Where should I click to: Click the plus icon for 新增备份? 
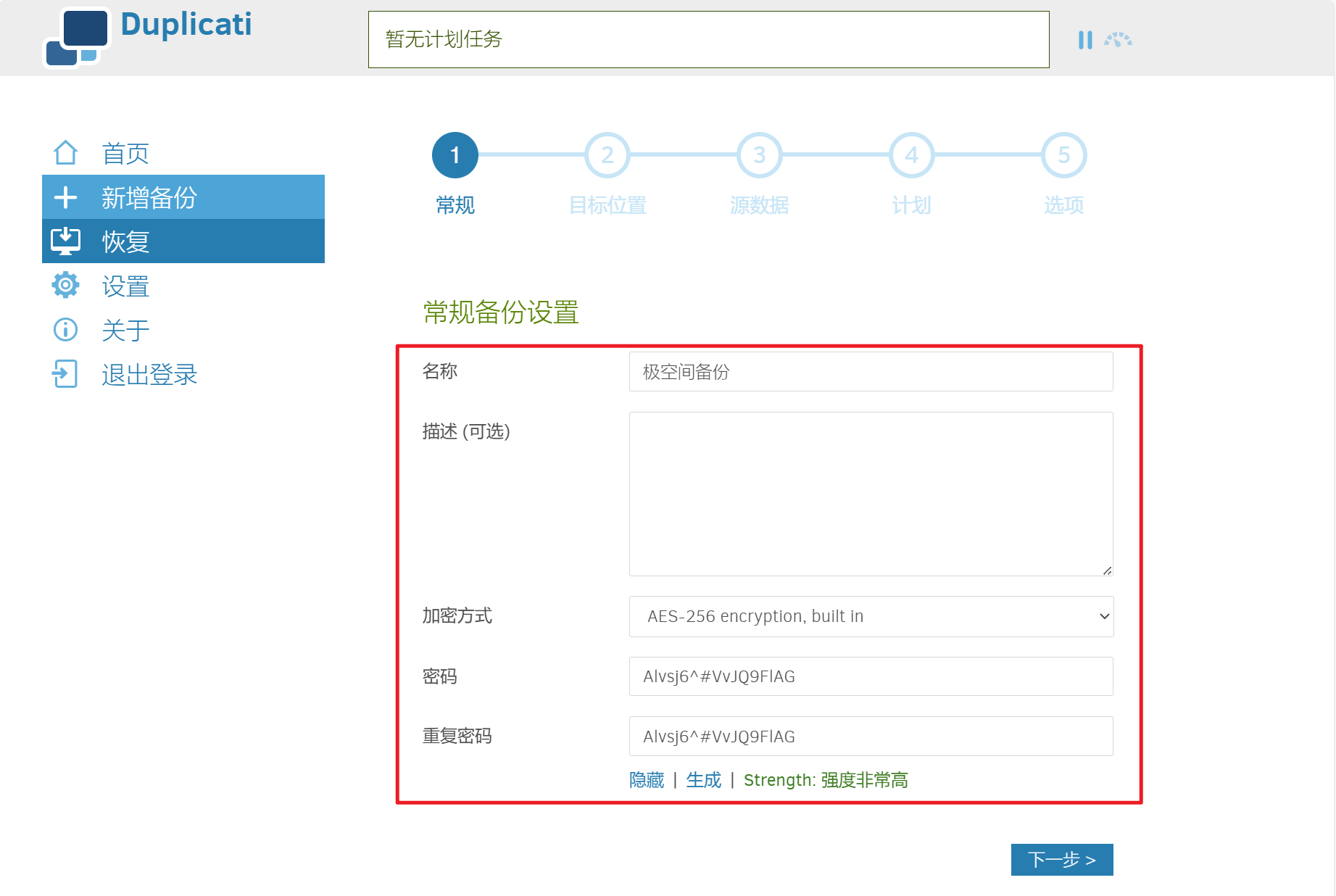66,196
